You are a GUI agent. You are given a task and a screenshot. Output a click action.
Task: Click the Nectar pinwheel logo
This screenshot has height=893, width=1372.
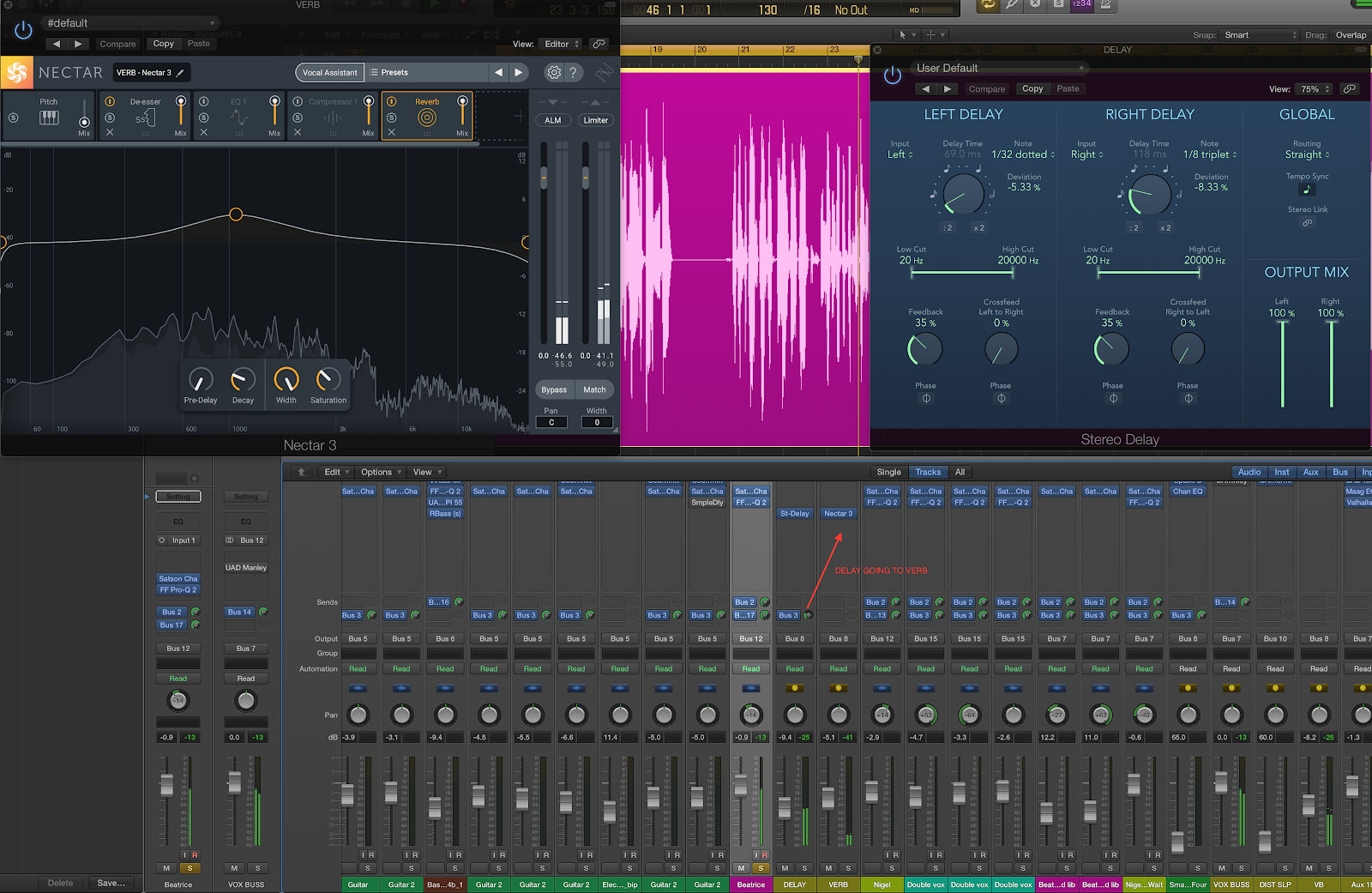point(17,73)
